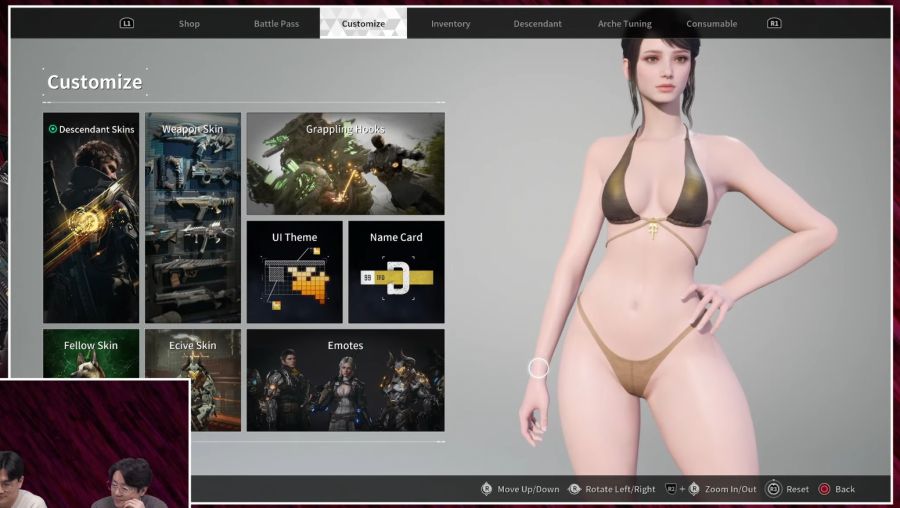900x508 pixels.
Task: Click the streamer webcam overlay
Action: [95, 444]
